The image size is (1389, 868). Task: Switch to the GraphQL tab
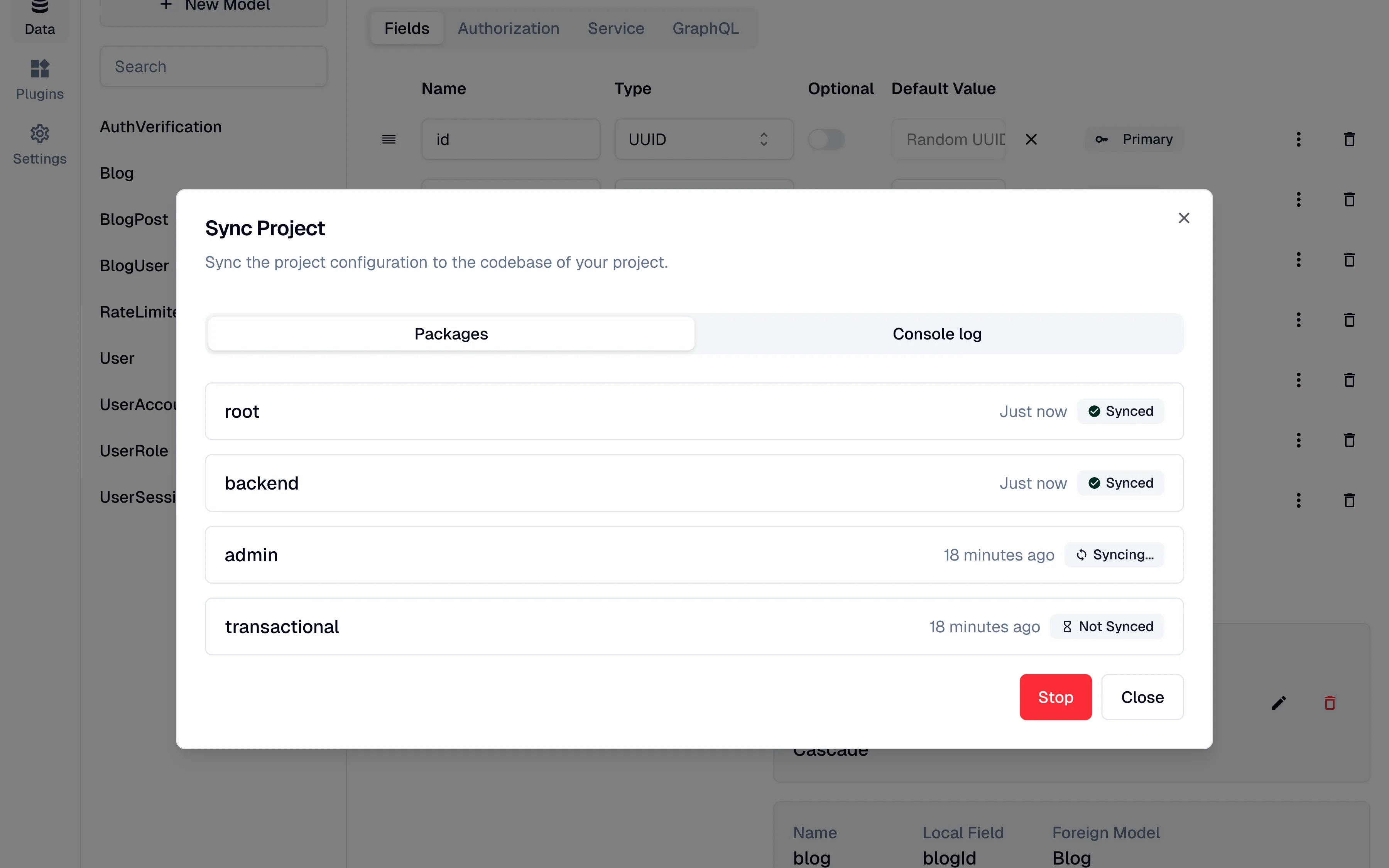pos(705,27)
